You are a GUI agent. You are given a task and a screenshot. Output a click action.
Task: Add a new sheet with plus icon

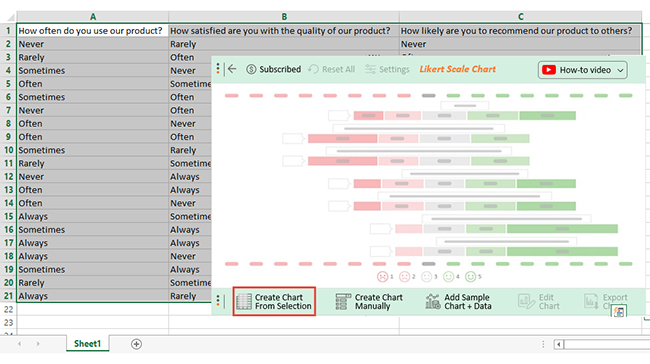coord(136,344)
